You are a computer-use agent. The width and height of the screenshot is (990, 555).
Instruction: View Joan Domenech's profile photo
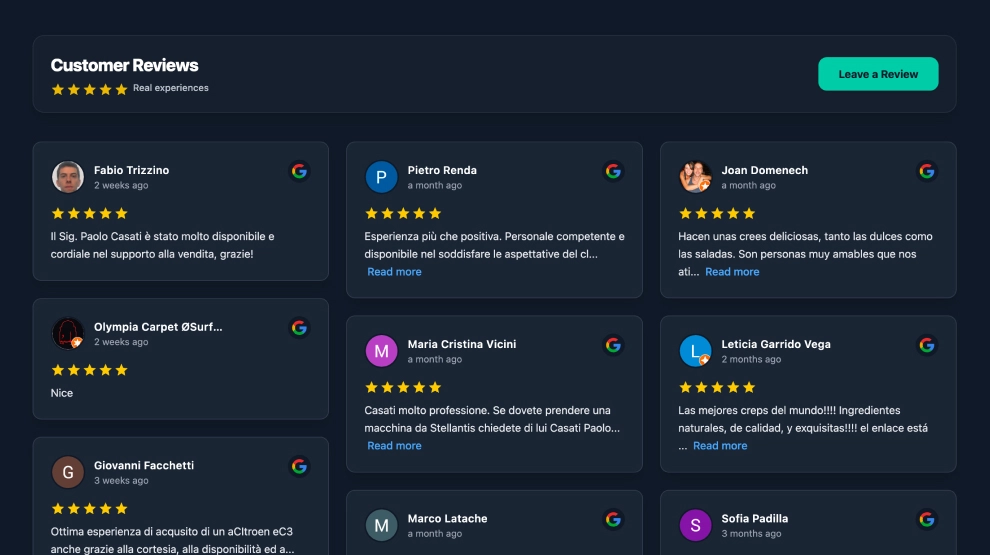pyautogui.click(x=695, y=177)
